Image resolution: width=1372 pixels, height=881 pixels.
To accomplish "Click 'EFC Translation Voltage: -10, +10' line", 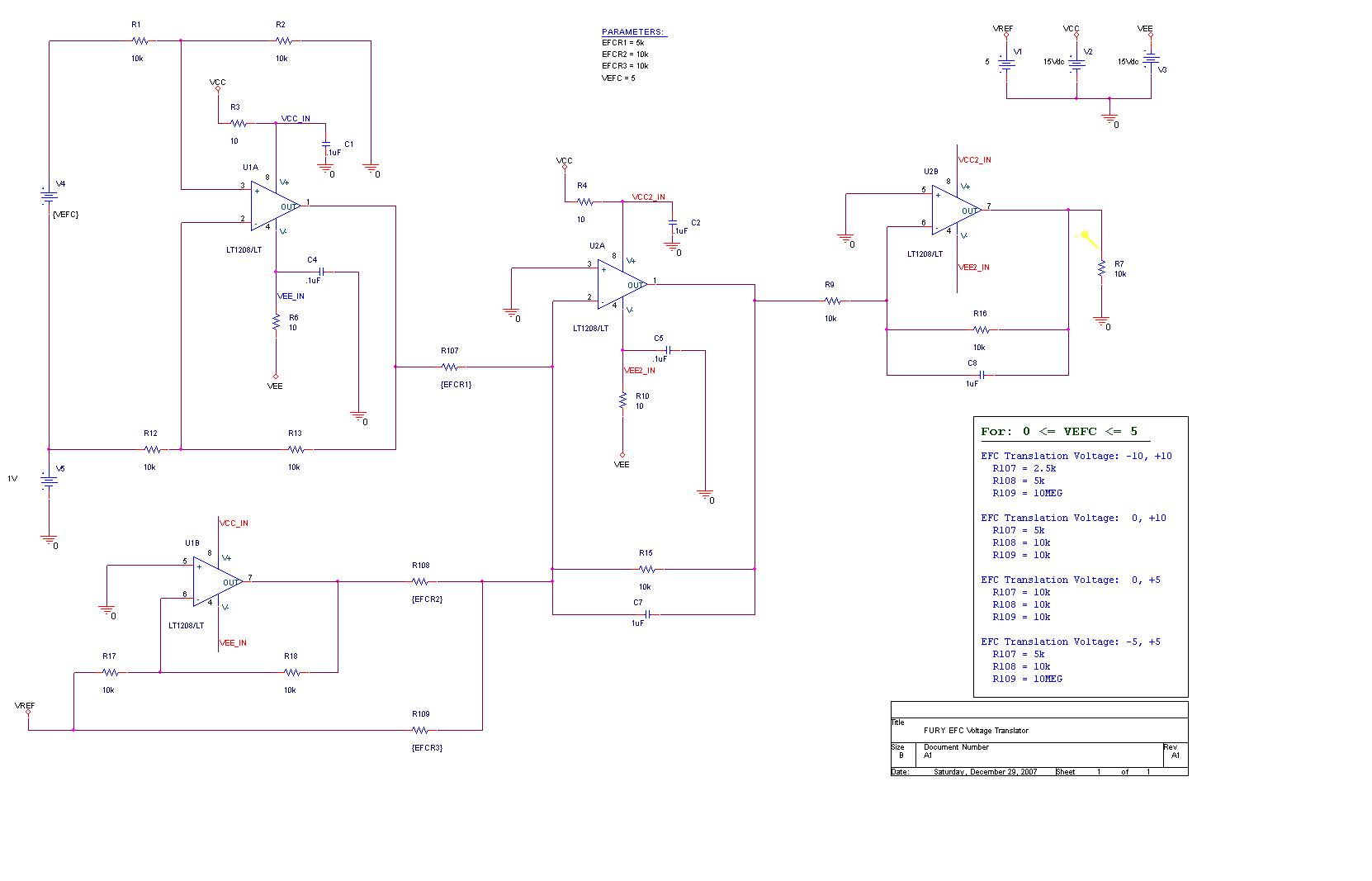I will (x=1076, y=456).
